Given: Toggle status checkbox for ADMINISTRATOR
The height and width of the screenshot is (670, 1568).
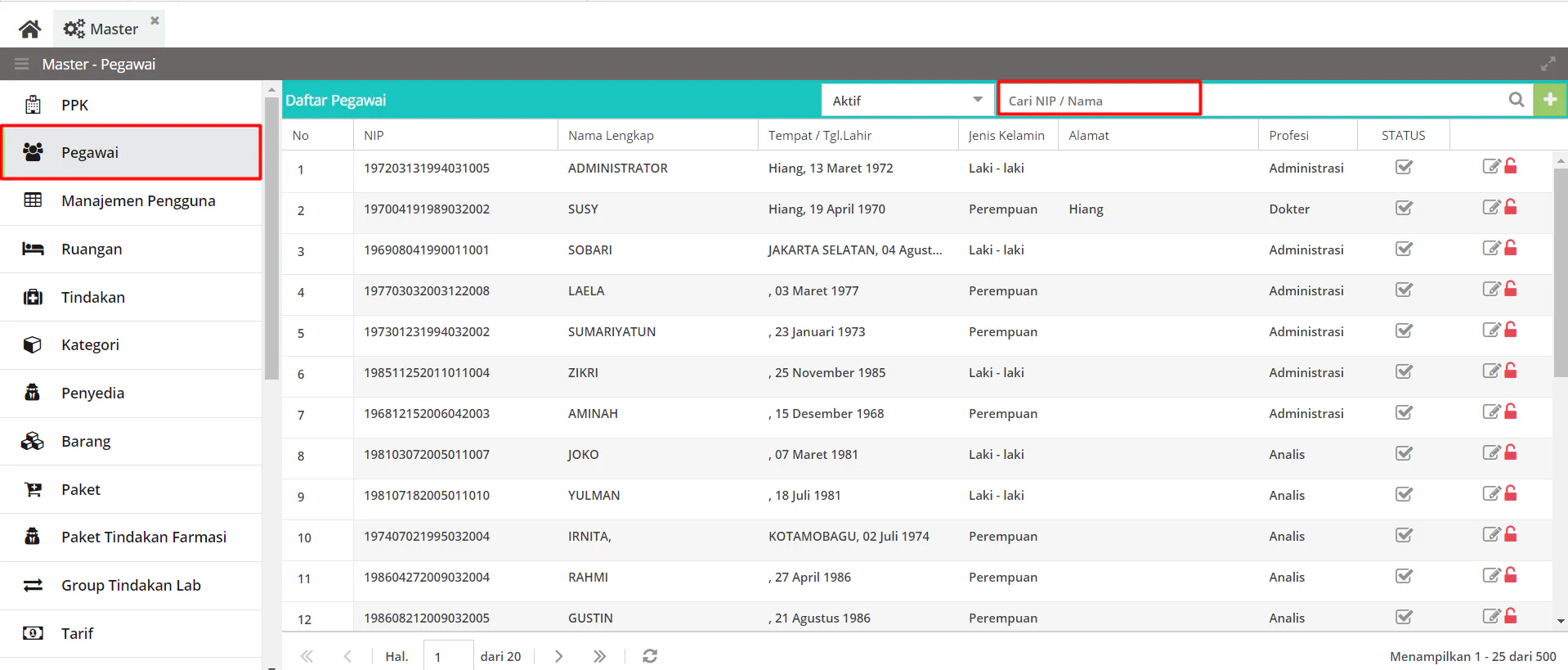Looking at the screenshot, I should (x=1404, y=167).
